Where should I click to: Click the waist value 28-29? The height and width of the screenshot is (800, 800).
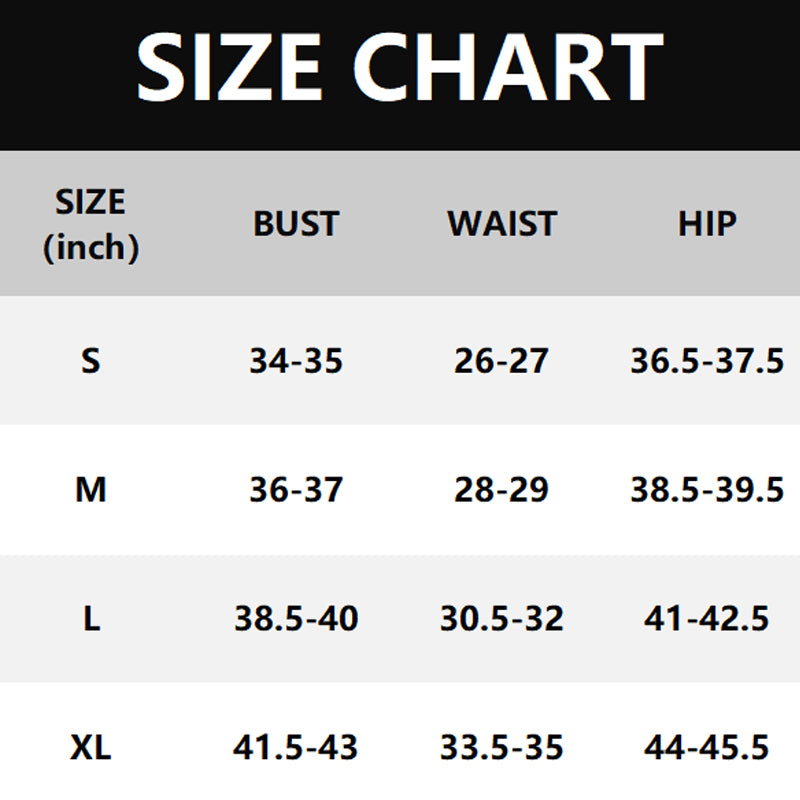click(x=502, y=490)
